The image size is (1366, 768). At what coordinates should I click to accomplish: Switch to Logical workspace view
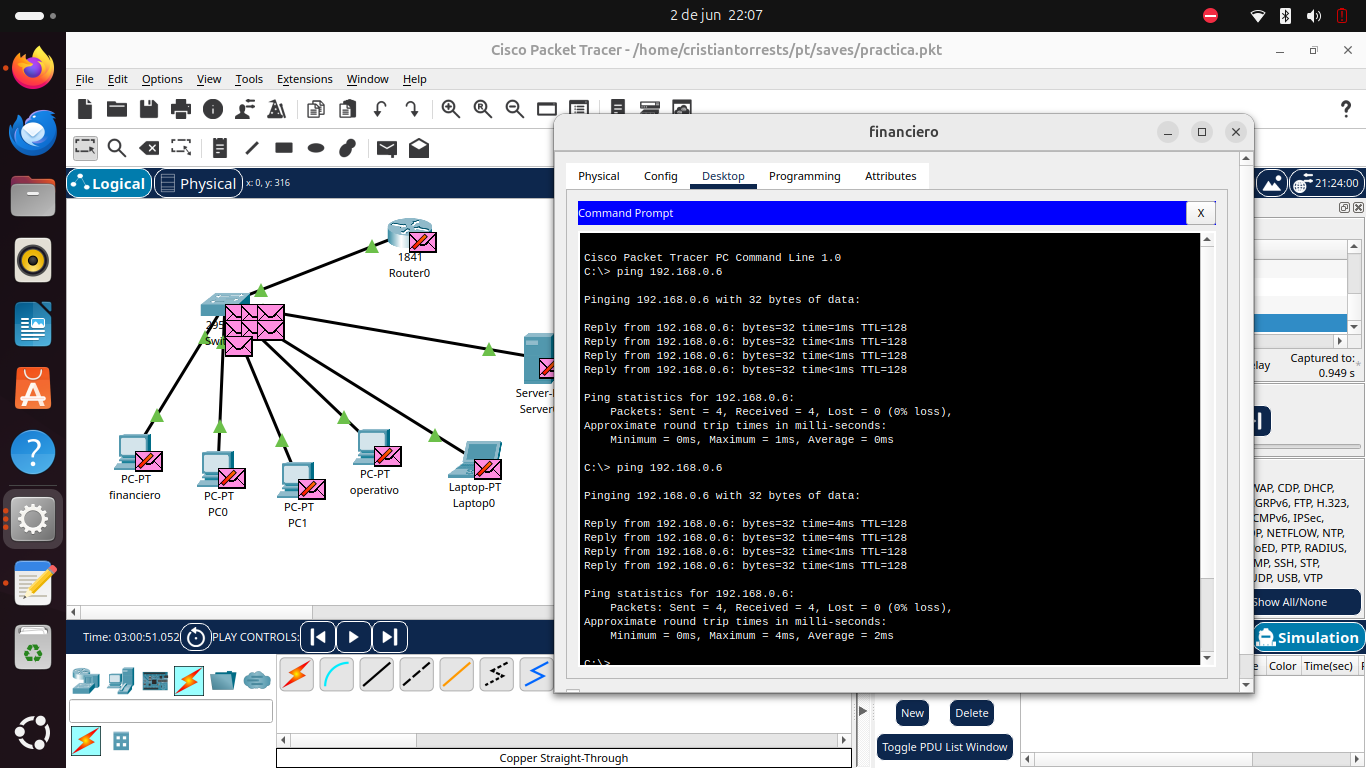109,184
